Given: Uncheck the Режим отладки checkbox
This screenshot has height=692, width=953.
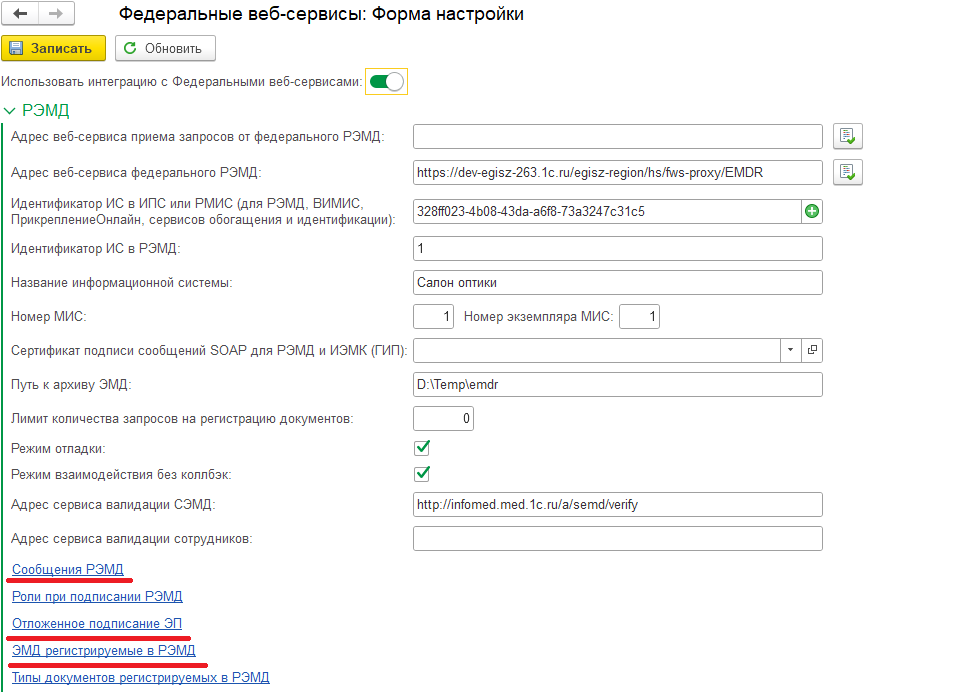Looking at the screenshot, I should pyautogui.click(x=422, y=448).
